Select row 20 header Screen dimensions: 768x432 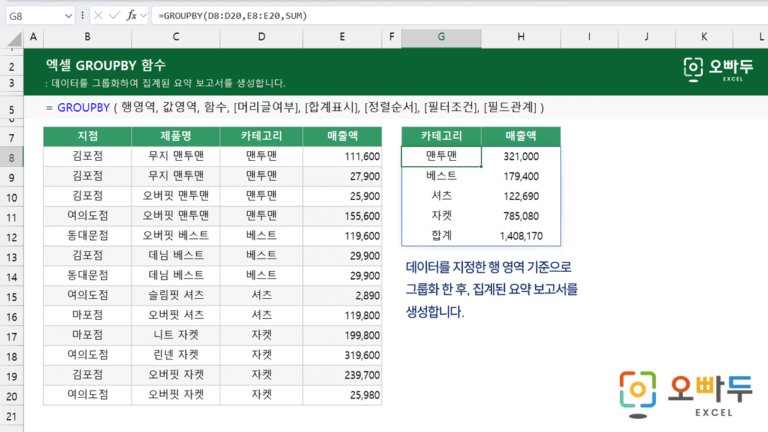tap(11, 396)
